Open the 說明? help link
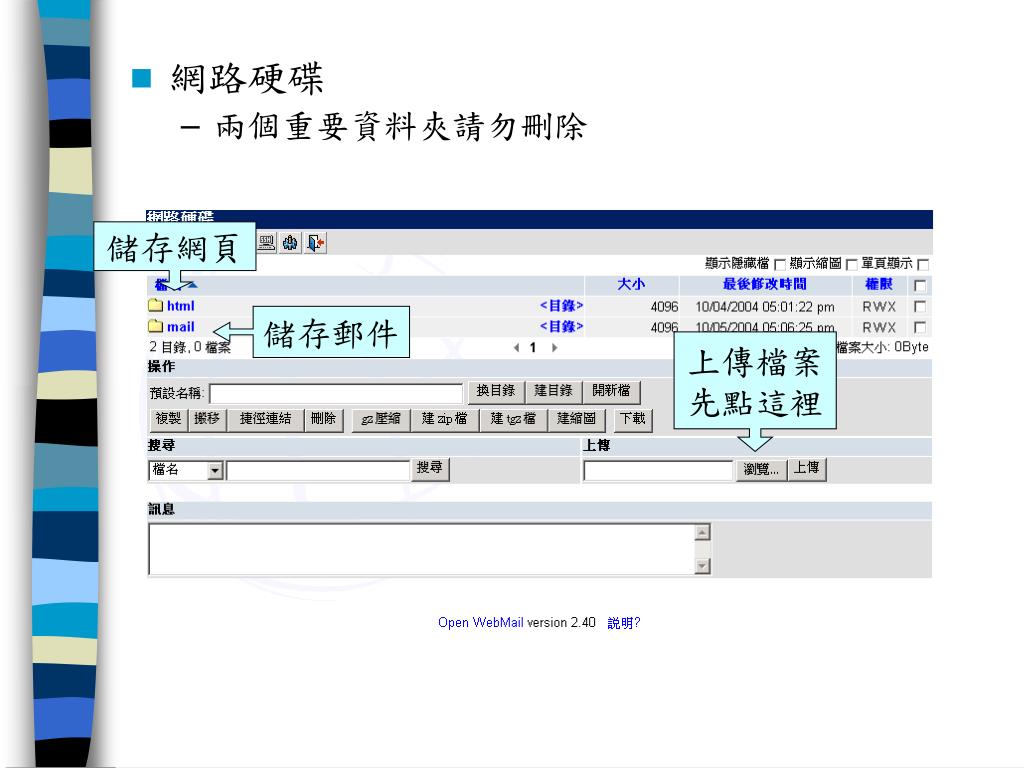1024x768 pixels. point(624,623)
